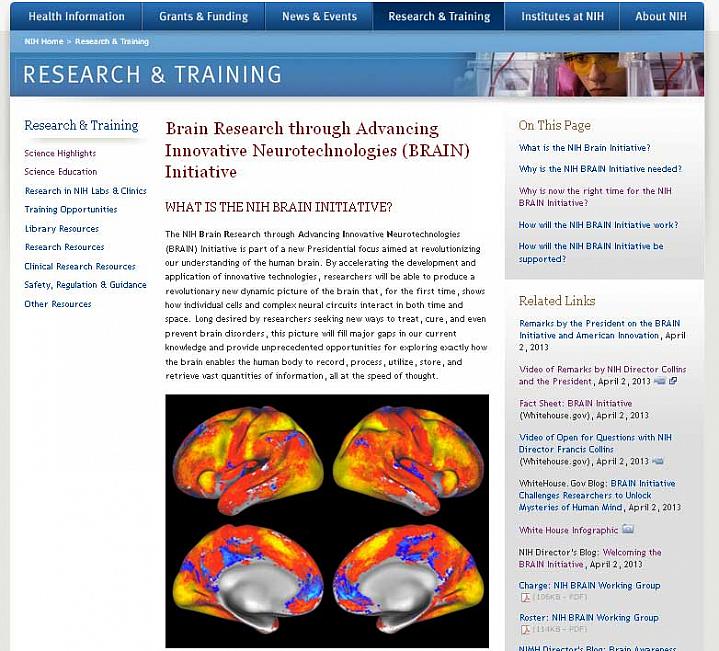Open Science Education in sidebar
This screenshot has height=651, width=719.
[x=61, y=171]
